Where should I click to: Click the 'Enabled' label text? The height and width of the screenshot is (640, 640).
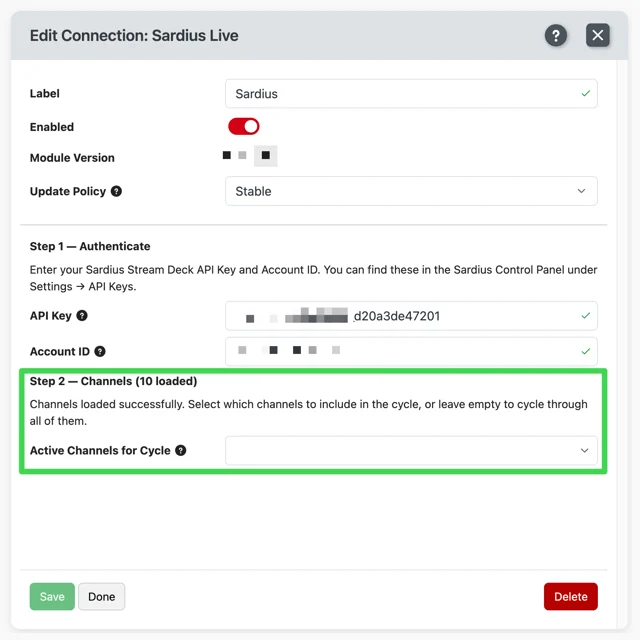(52, 127)
